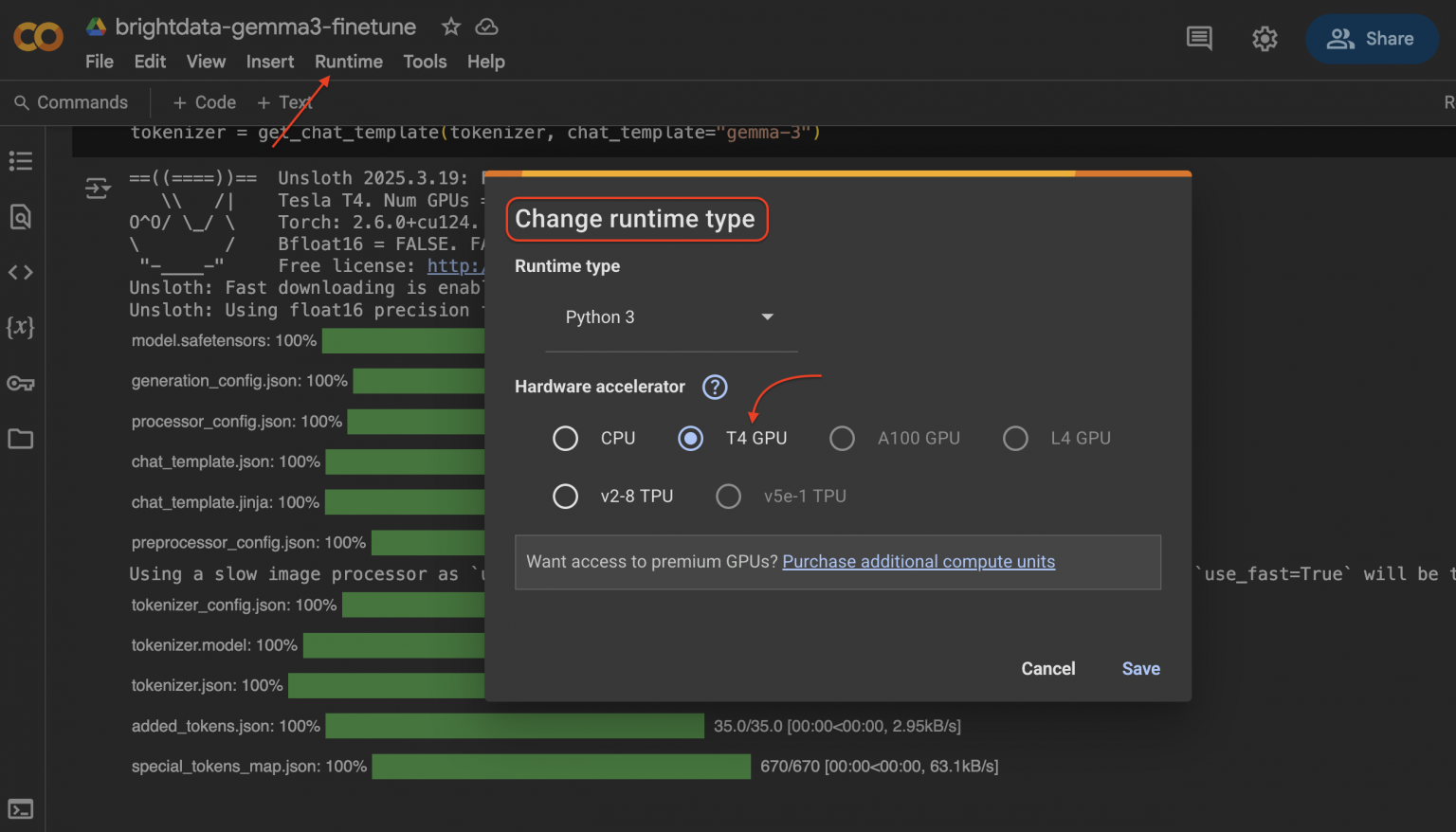1456x832 pixels.
Task: Star the brightdata-gemma3-finetune notebook
Action: coord(450,27)
